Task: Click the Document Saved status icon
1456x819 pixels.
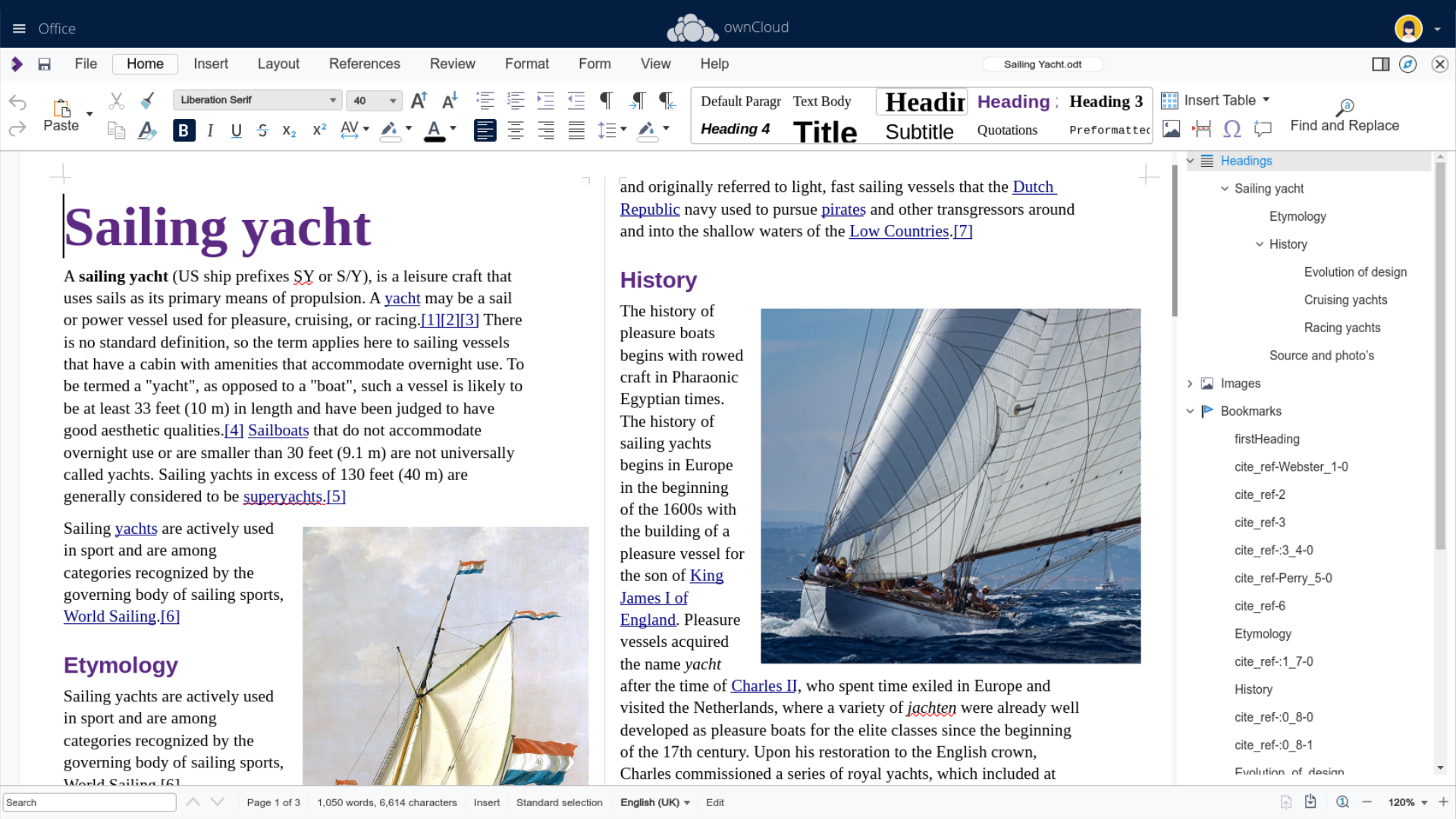Action: 1310,802
